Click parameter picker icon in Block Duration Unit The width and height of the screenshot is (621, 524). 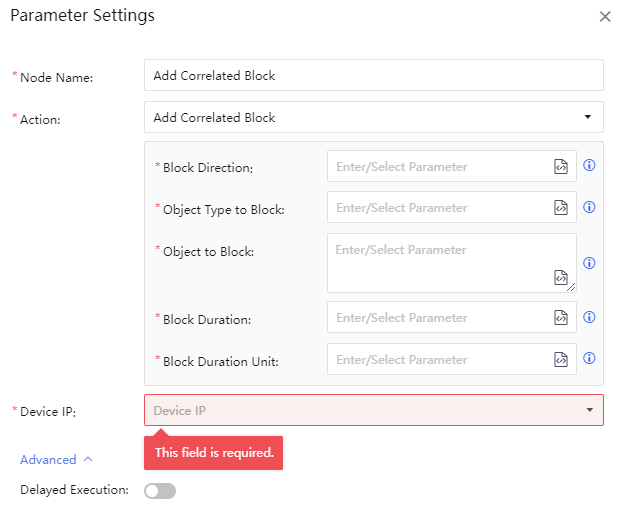tap(561, 359)
